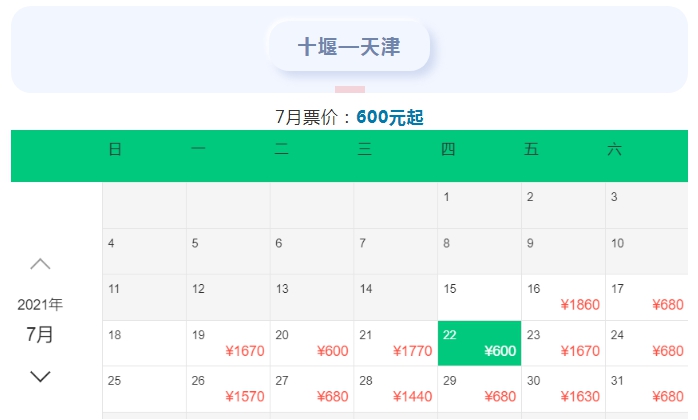Viewport: 698px width, 420px height.
Task: Select July 26 priced ¥1570
Action: coord(228,389)
